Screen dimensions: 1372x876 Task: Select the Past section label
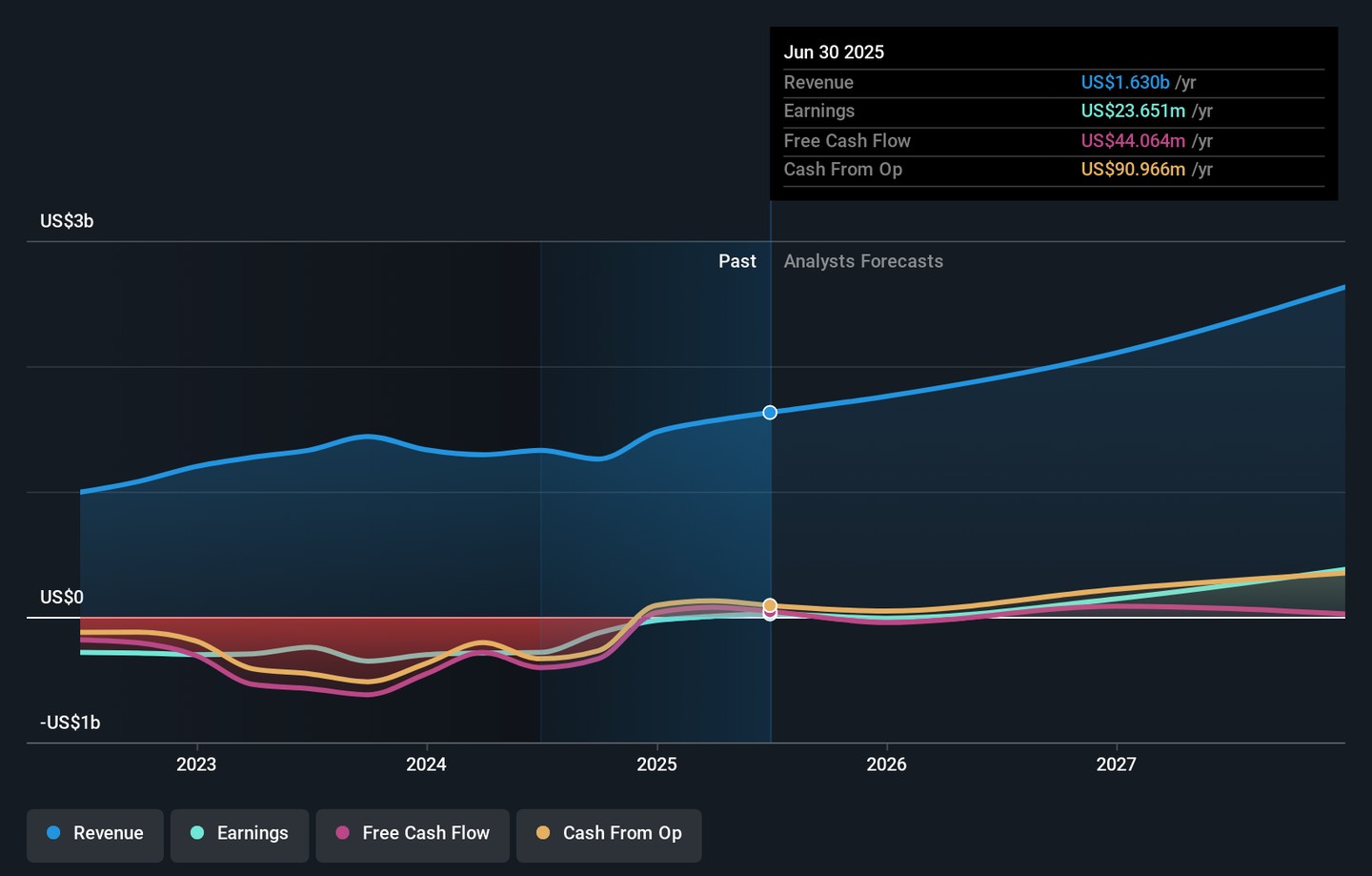point(736,261)
